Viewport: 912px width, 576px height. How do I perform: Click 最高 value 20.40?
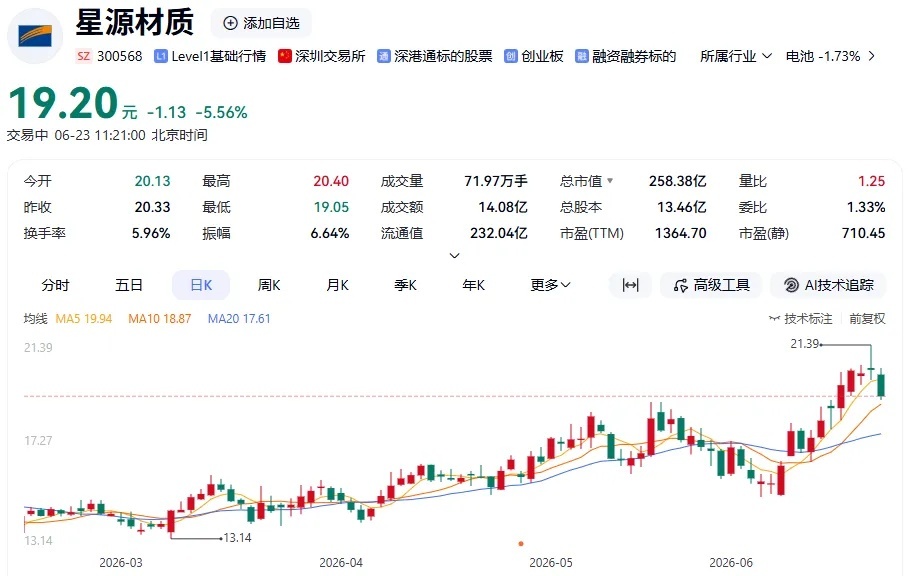pos(331,181)
